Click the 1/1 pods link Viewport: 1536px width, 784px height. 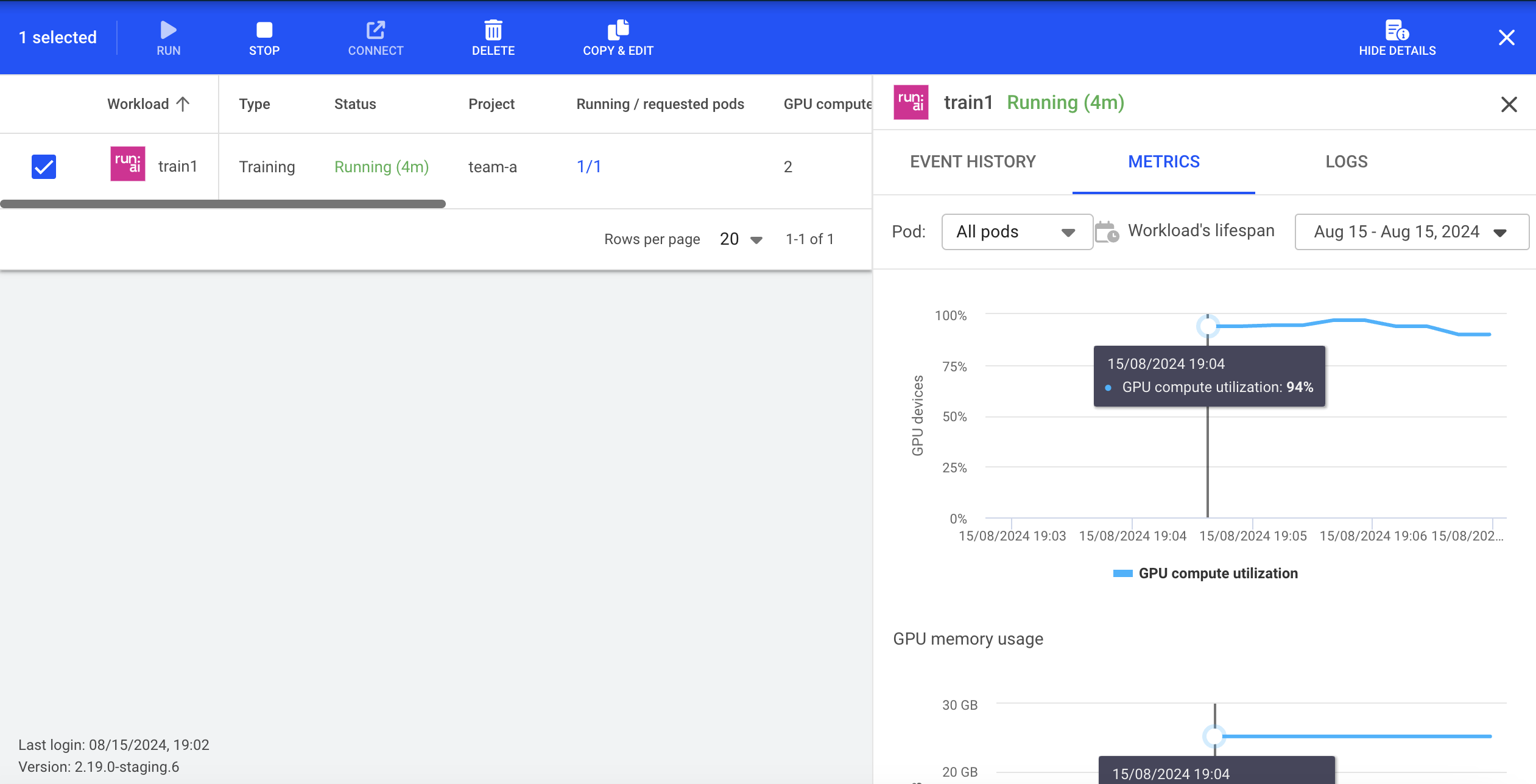point(588,167)
